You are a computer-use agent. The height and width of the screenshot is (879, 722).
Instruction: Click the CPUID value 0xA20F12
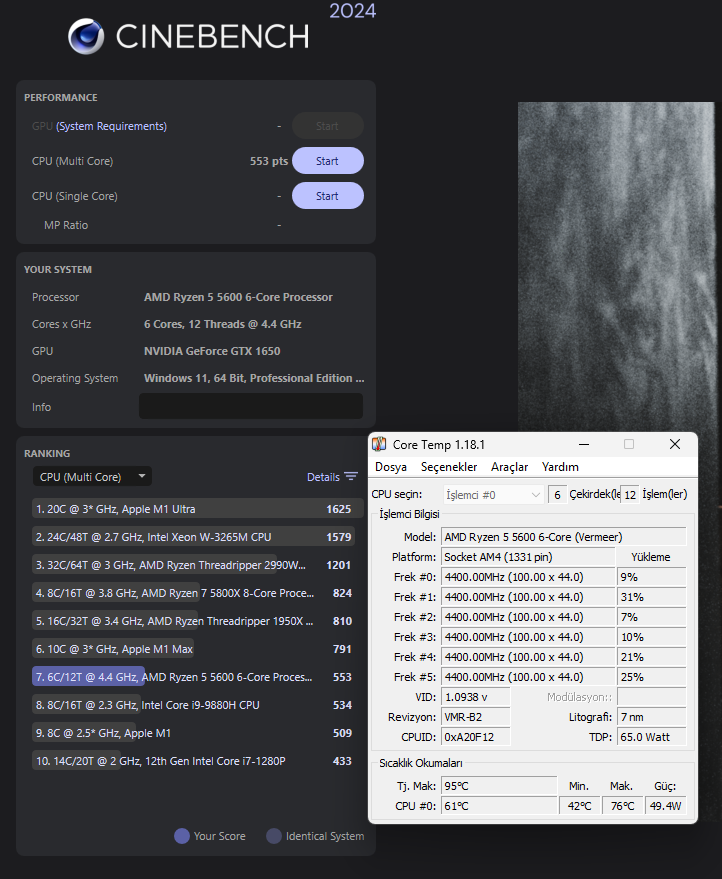point(475,737)
